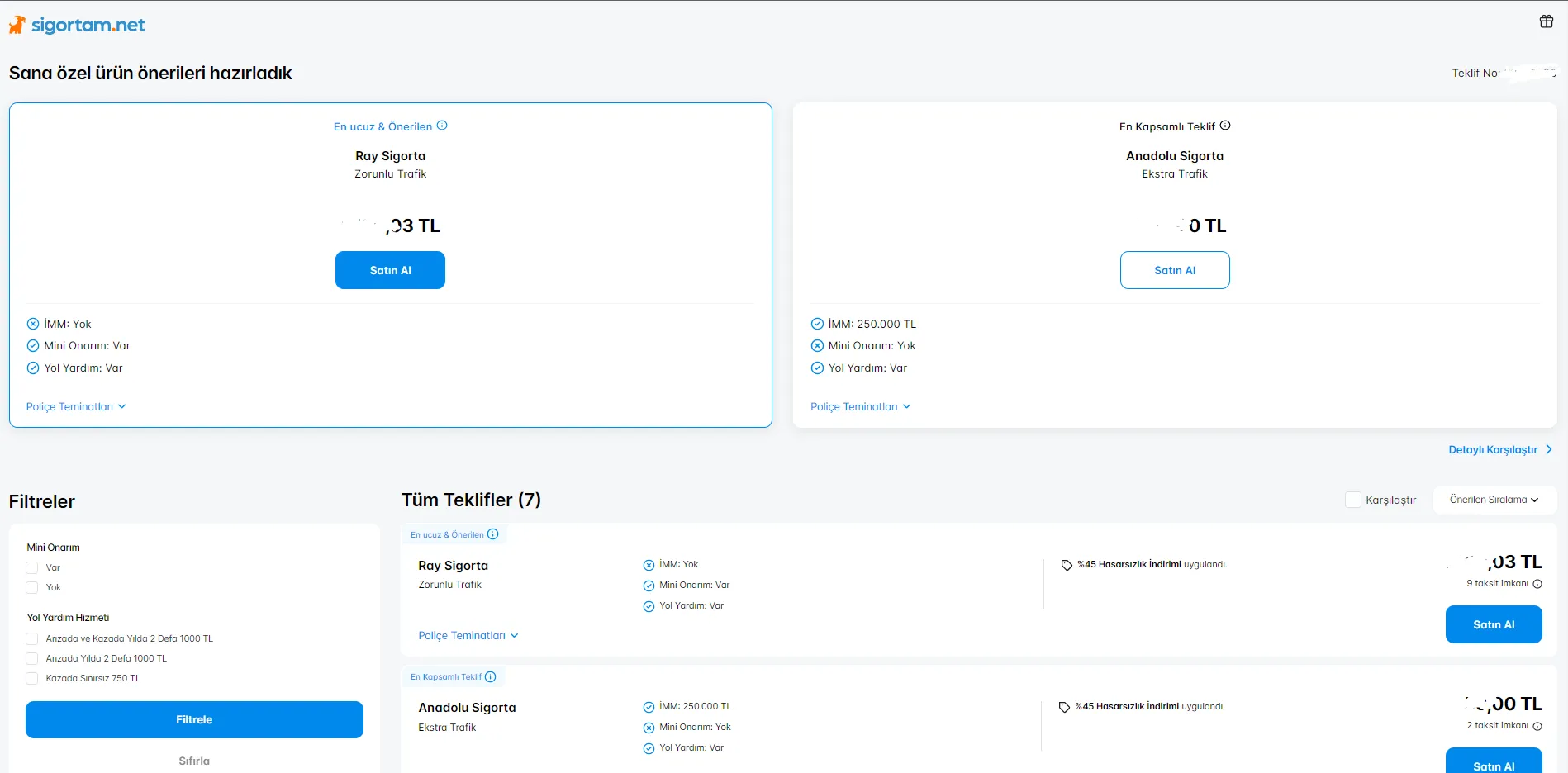This screenshot has height=773, width=1568.
Task: Open the 'Detaylı Karşılaştır' link
Action: 1499,450
